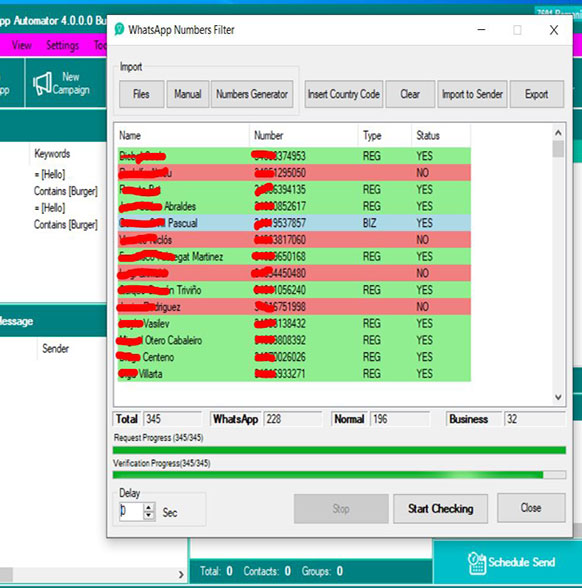Select the row ending in 4450480

click(294, 273)
